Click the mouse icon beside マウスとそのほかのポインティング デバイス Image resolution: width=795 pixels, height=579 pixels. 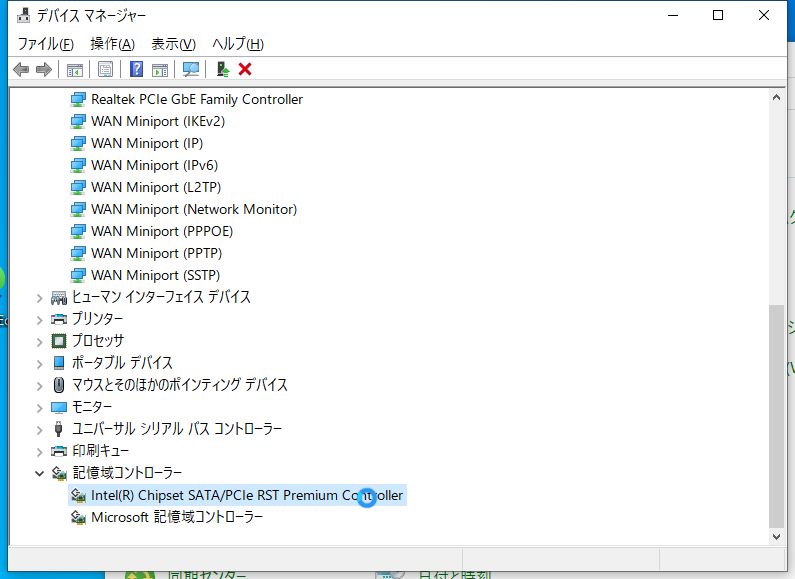click(x=59, y=385)
